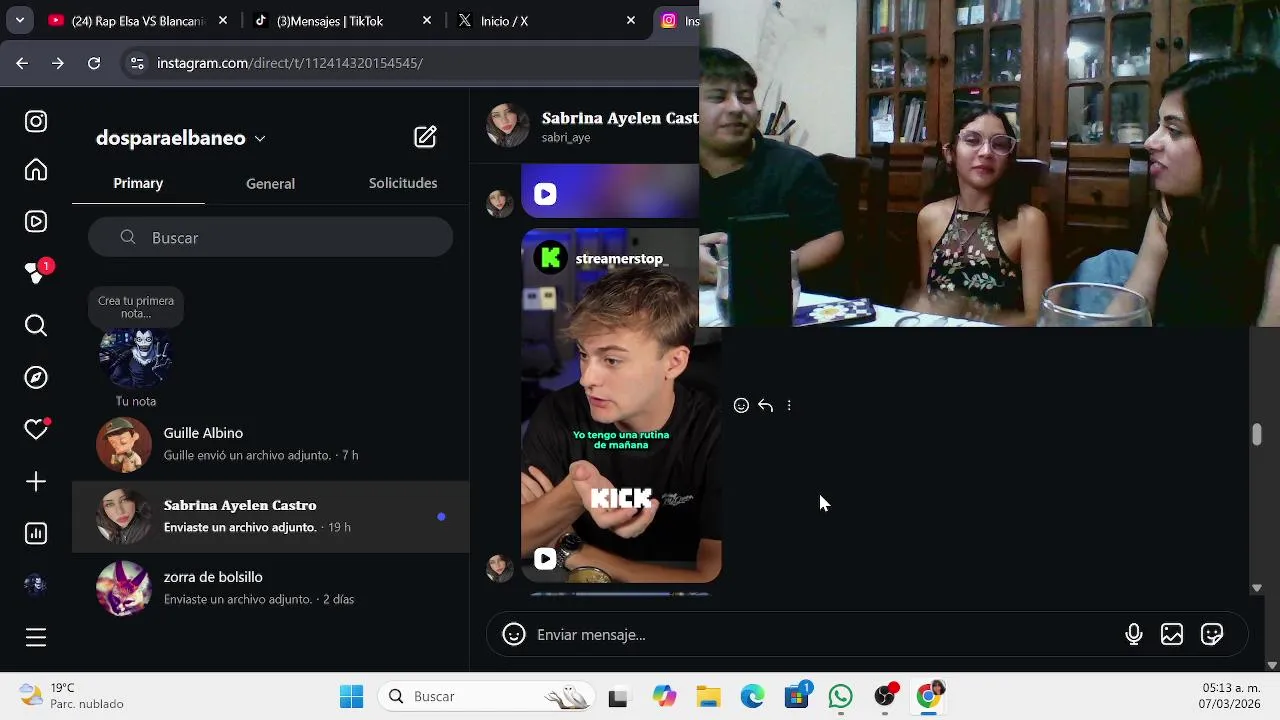Open WhatsApp from taskbar
Image resolution: width=1280 pixels, height=720 pixels.
840,696
